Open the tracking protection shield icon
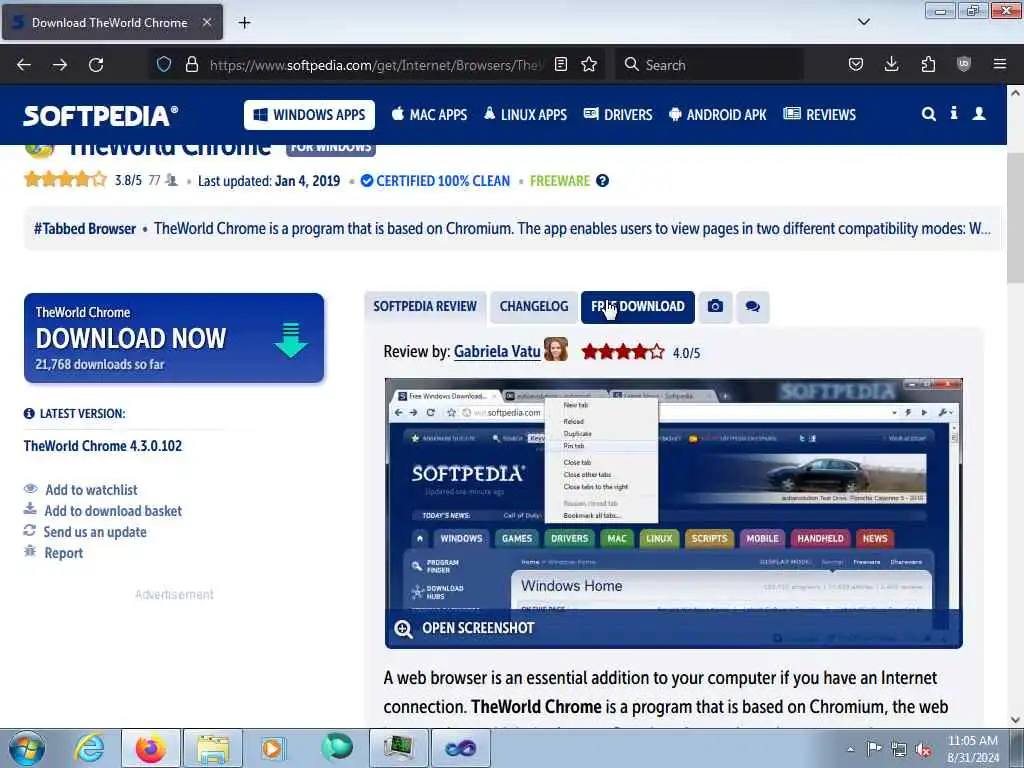Screen dimensions: 1024x768 pyautogui.click(x=164, y=64)
